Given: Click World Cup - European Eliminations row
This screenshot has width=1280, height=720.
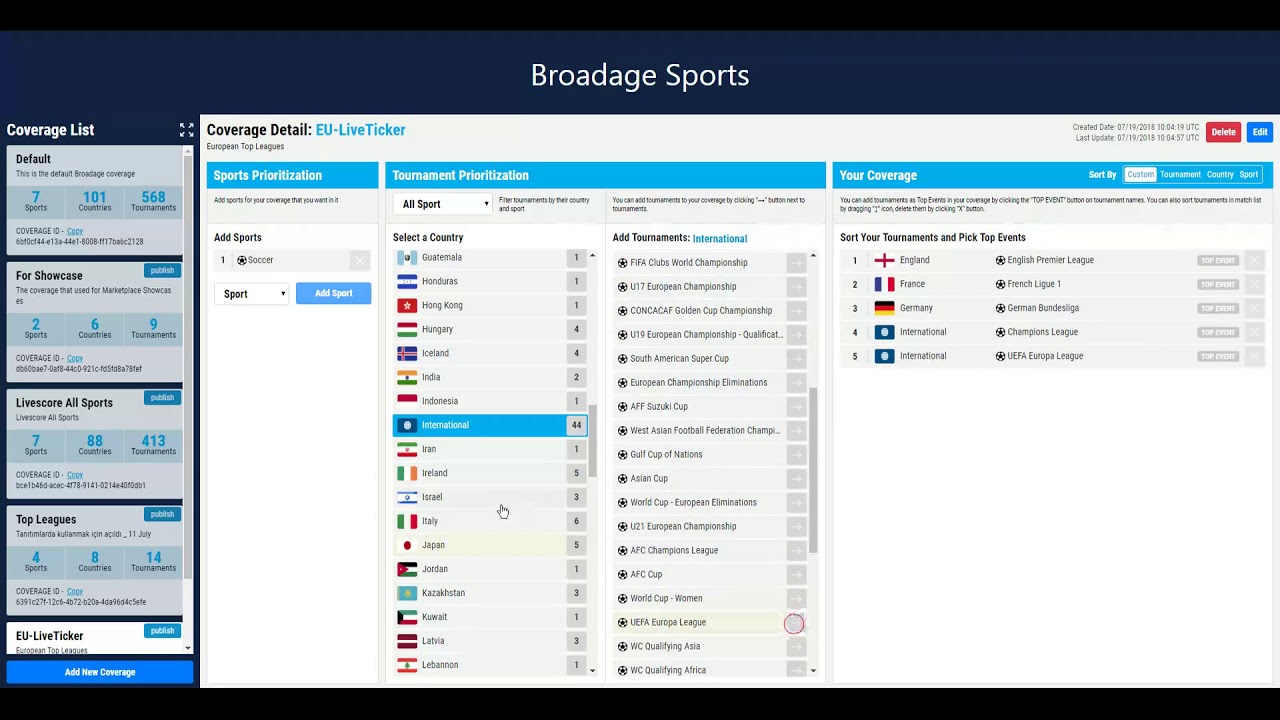Looking at the screenshot, I should 710,503.
